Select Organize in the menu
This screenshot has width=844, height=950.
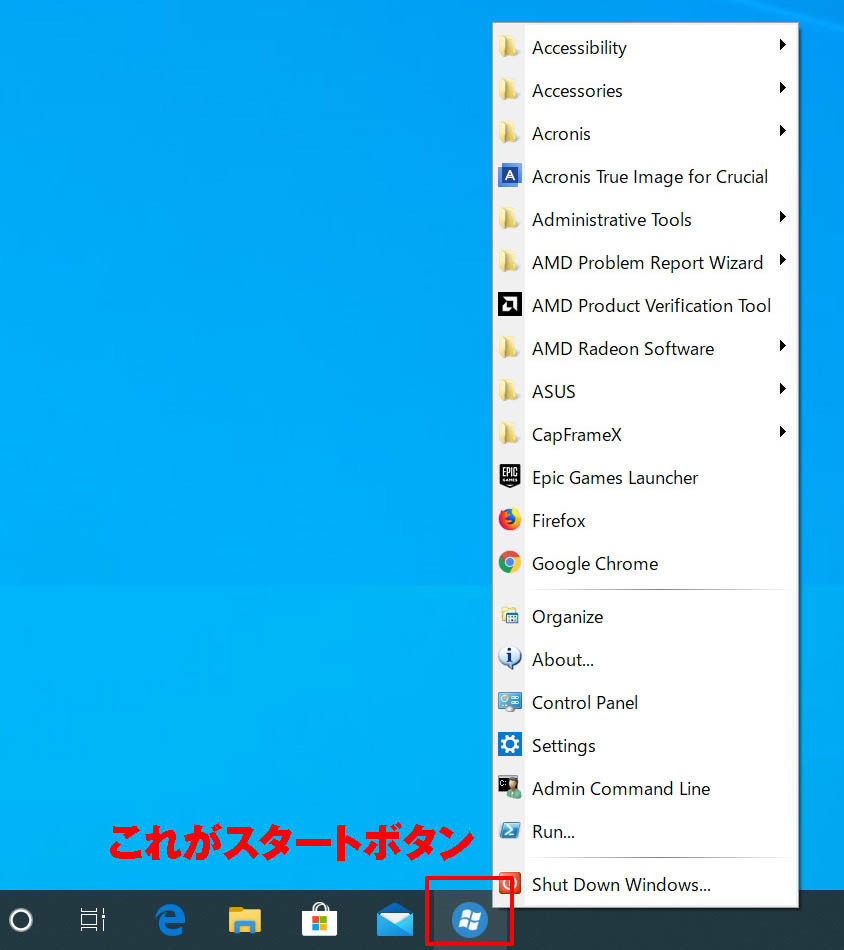(x=645, y=617)
